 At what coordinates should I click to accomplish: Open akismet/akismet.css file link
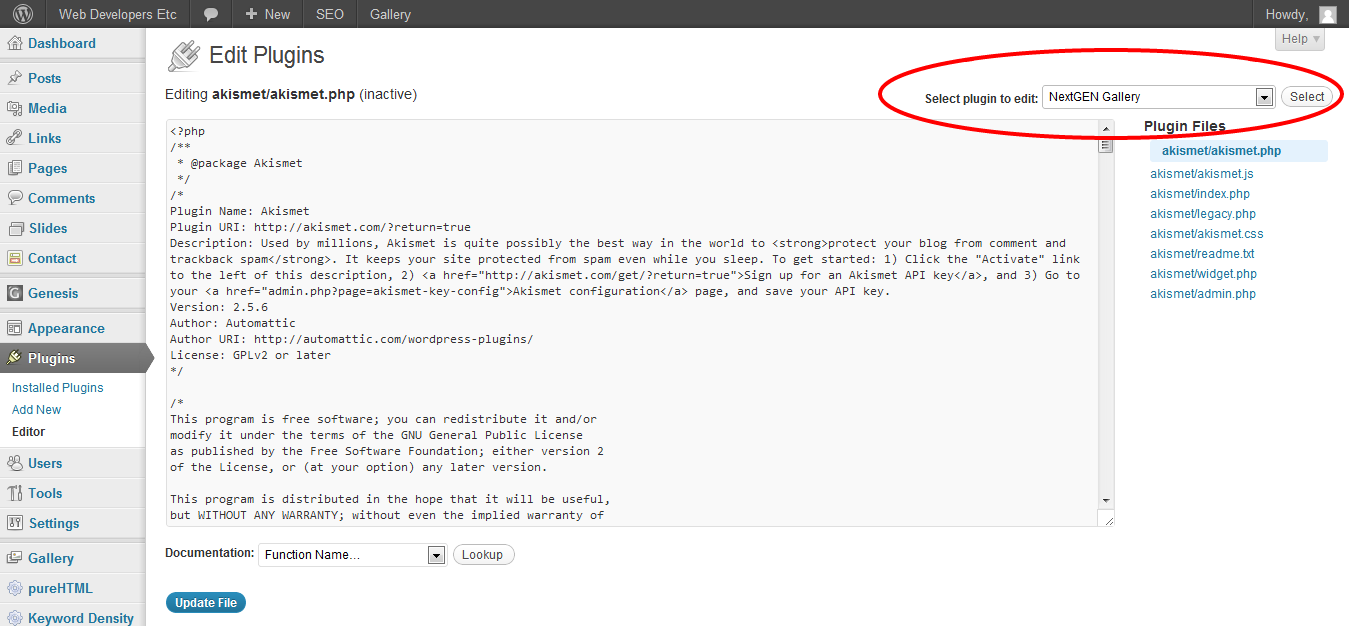[x=1207, y=234]
